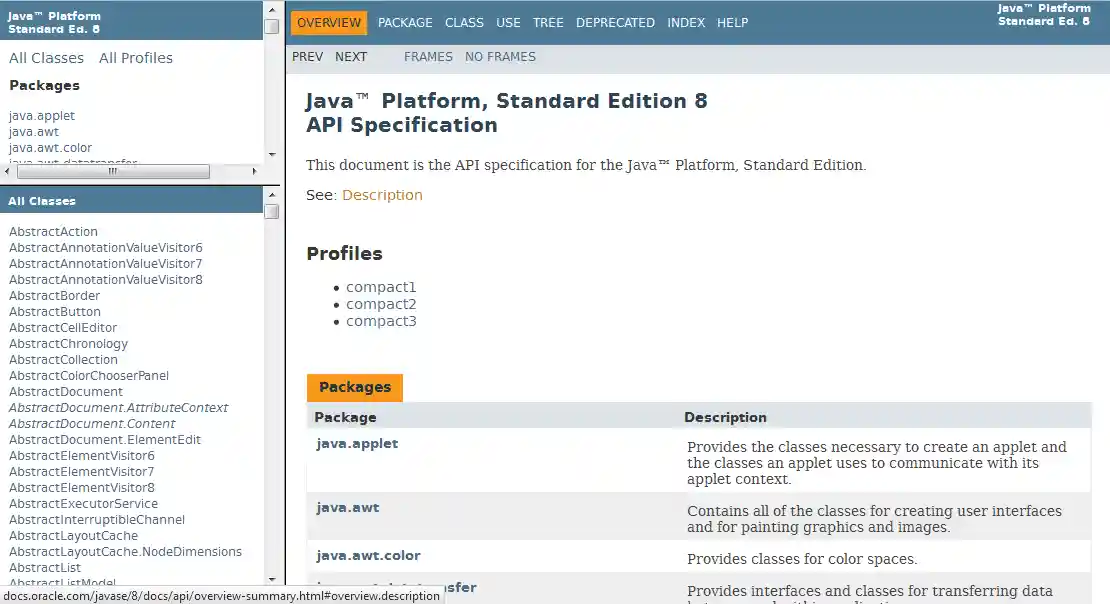Open the All Profiles list
This screenshot has height=604, width=1110.
[135, 57]
